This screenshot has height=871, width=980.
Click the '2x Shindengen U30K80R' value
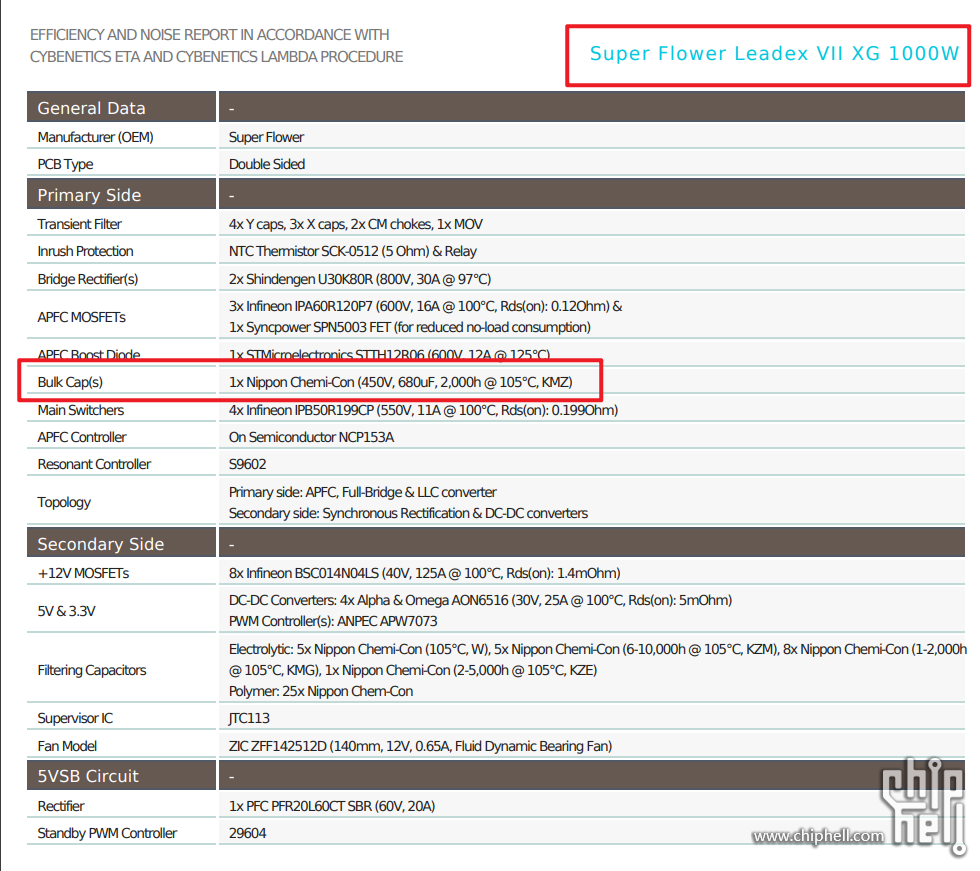tap(360, 279)
